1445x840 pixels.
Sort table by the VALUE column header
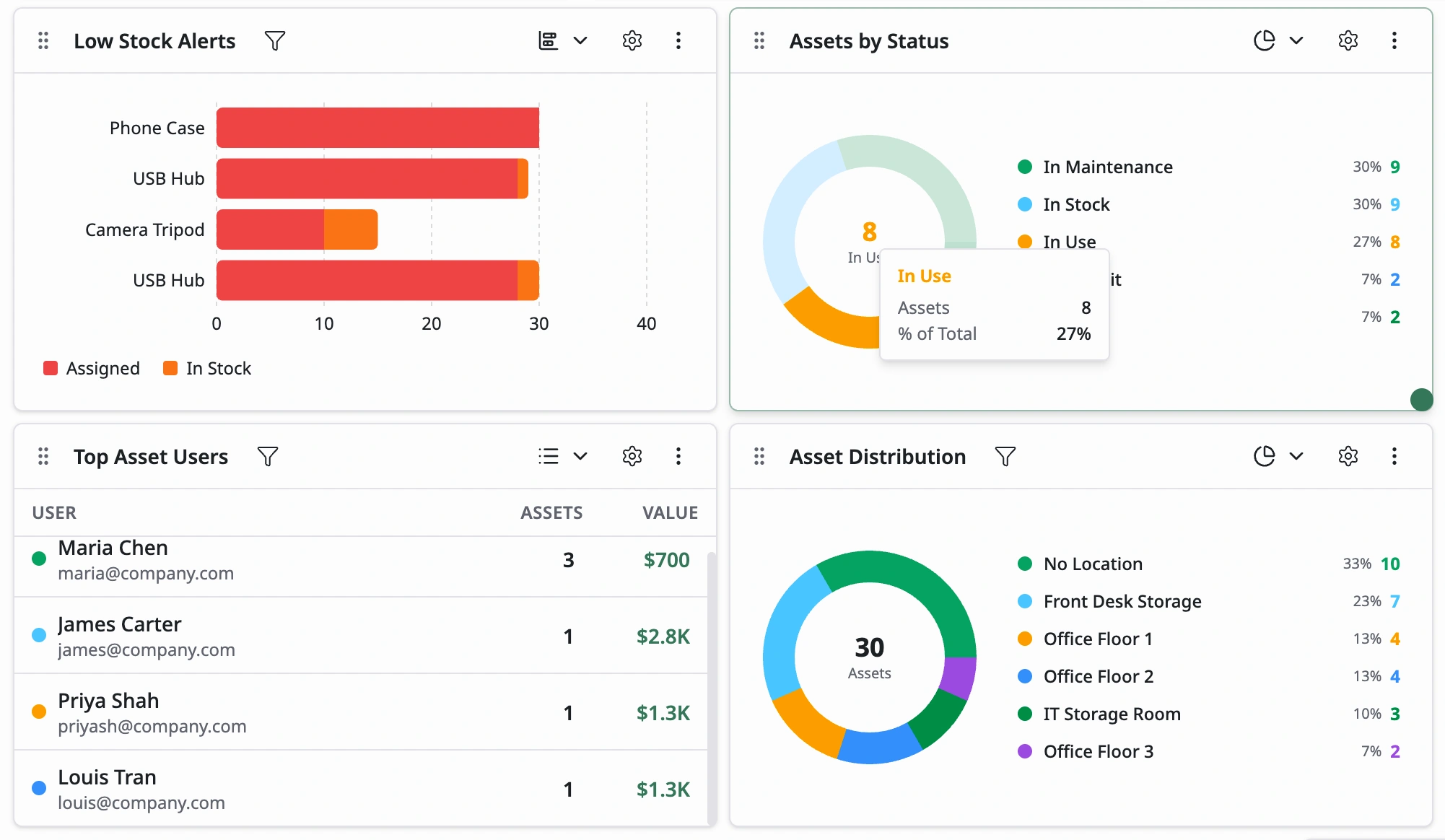tap(670, 513)
